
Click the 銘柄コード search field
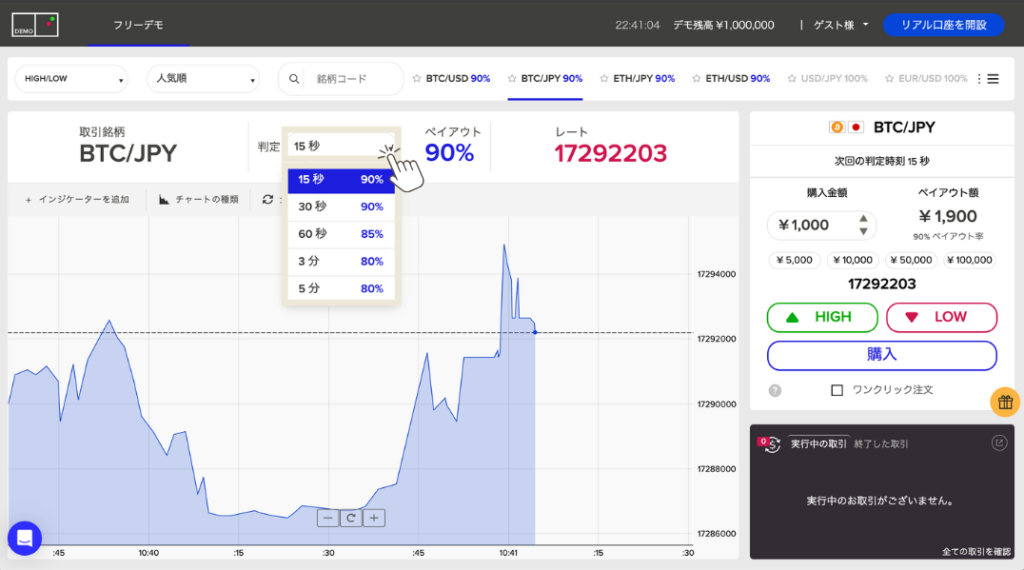350,79
